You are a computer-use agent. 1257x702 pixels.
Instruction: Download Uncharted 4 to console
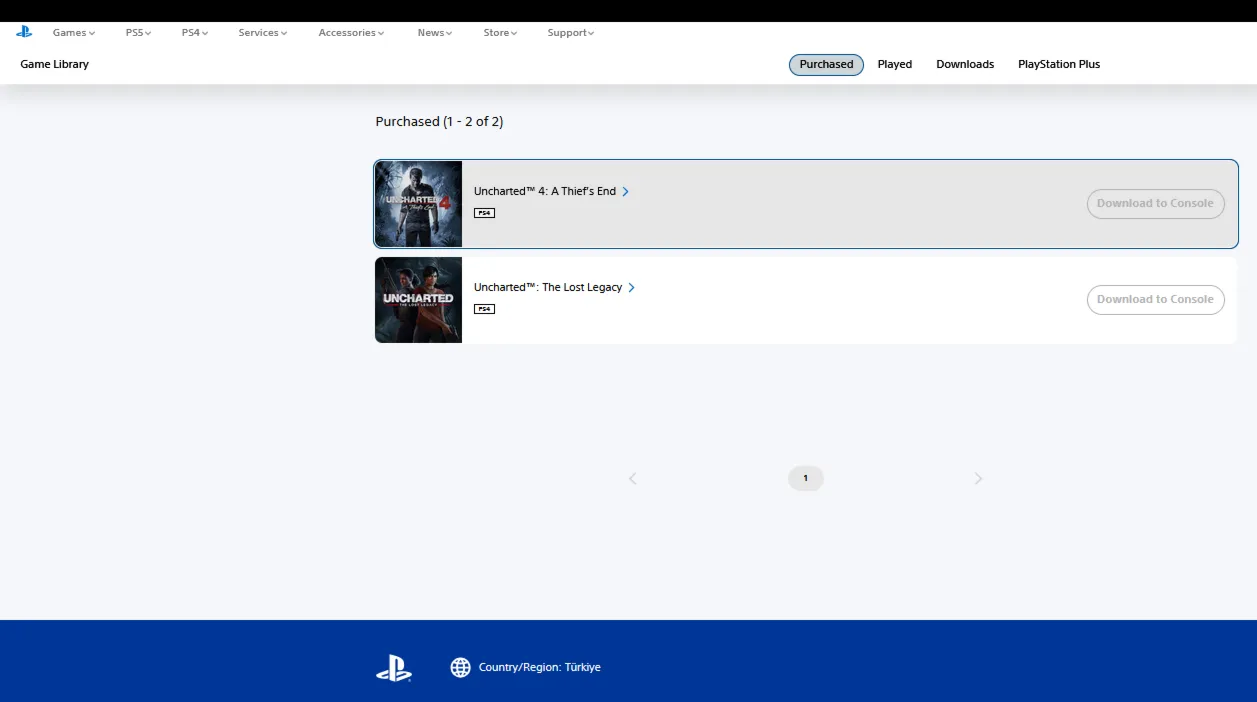(x=1155, y=203)
